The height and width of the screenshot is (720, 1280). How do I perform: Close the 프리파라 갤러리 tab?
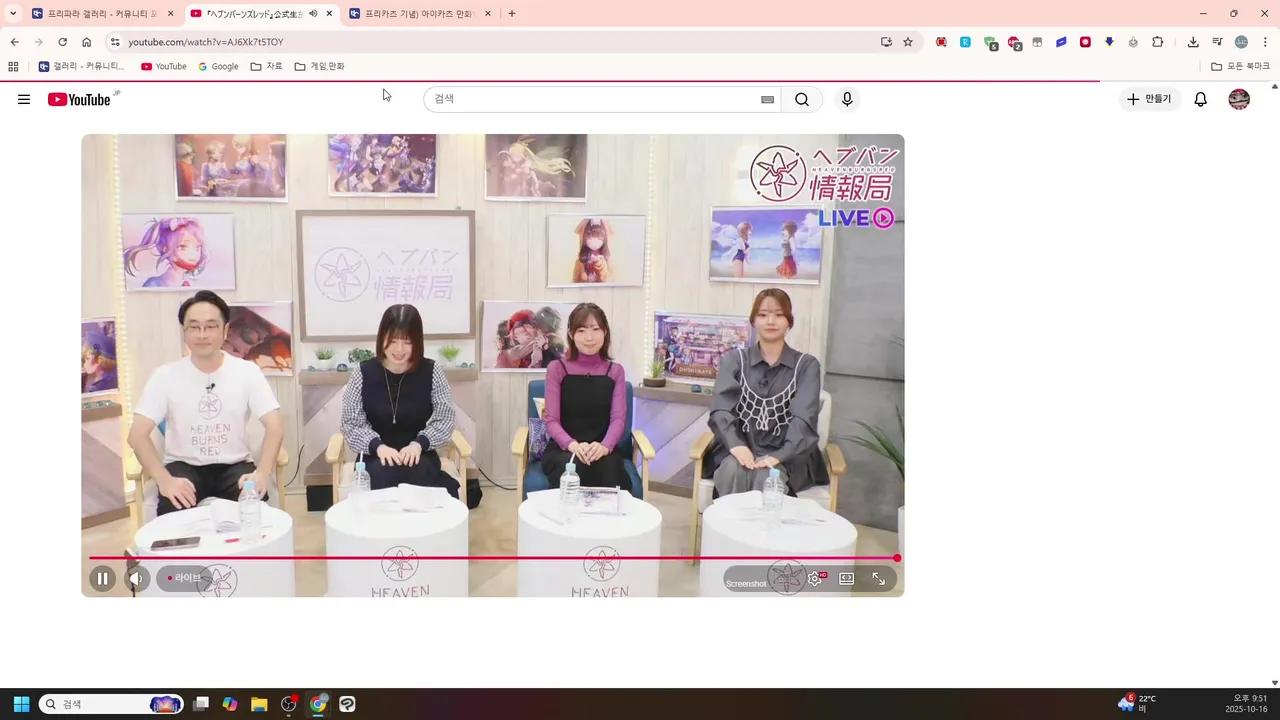click(171, 14)
